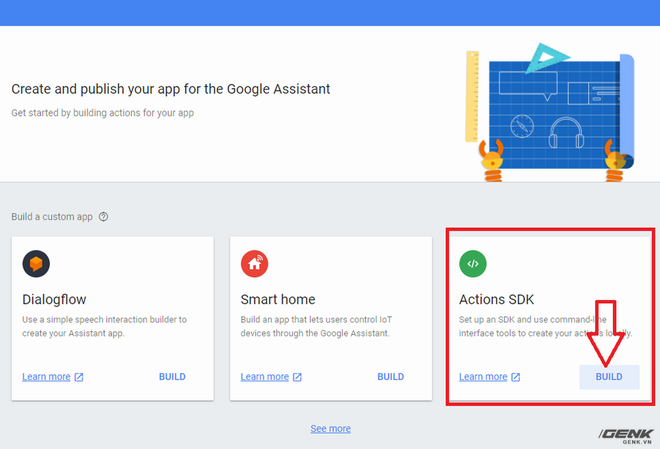Click the blueprint illustration image
The height and width of the screenshot is (449, 660).
coord(550,112)
